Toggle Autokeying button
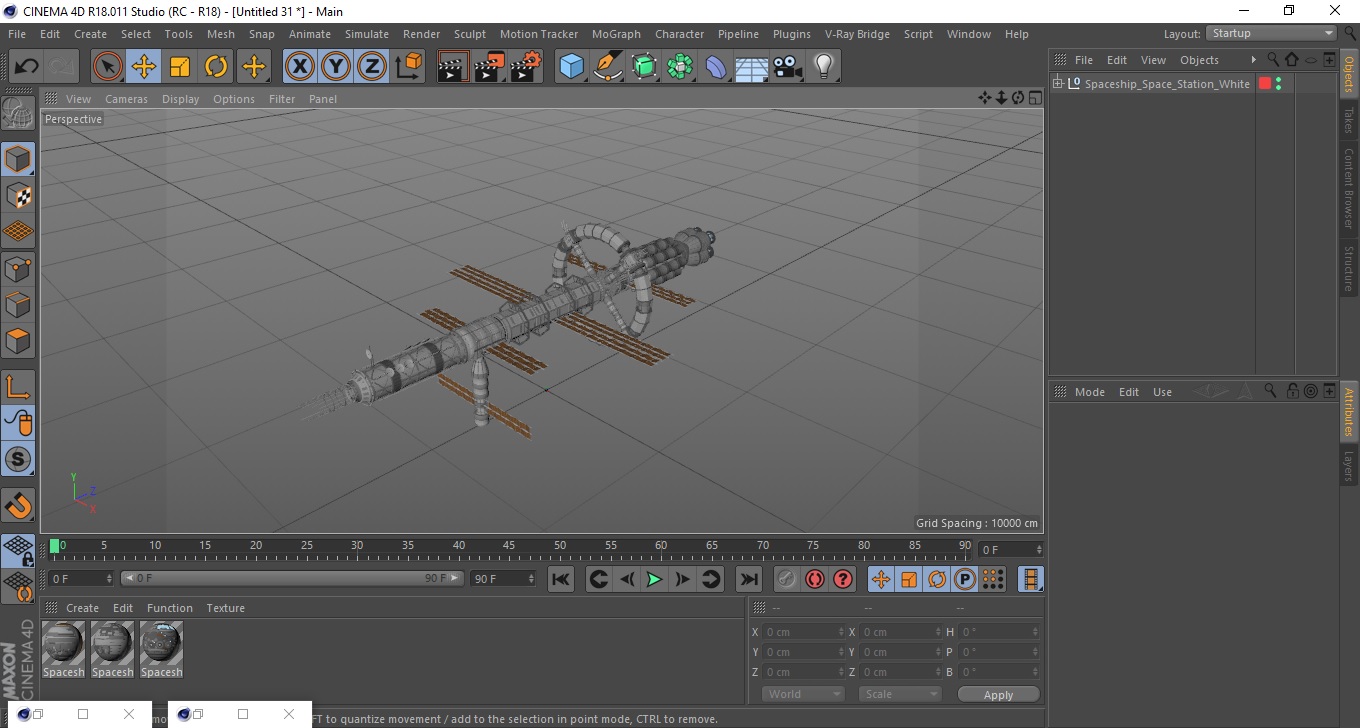Viewport: 1360px width, 728px height. pos(815,579)
